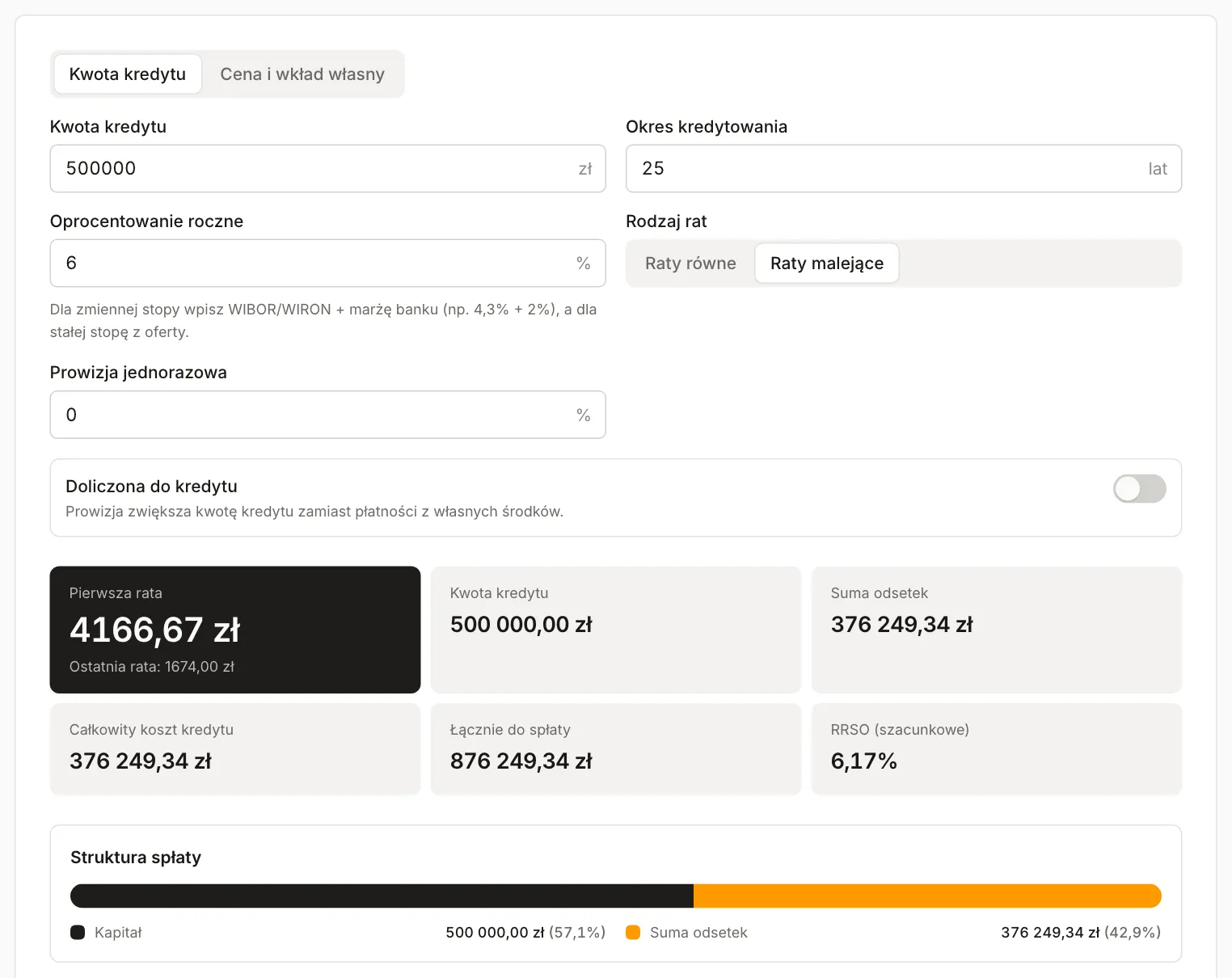The width and height of the screenshot is (1232, 978).
Task: Click the Oprocentowanie roczne input field
Action: (x=327, y=263)
